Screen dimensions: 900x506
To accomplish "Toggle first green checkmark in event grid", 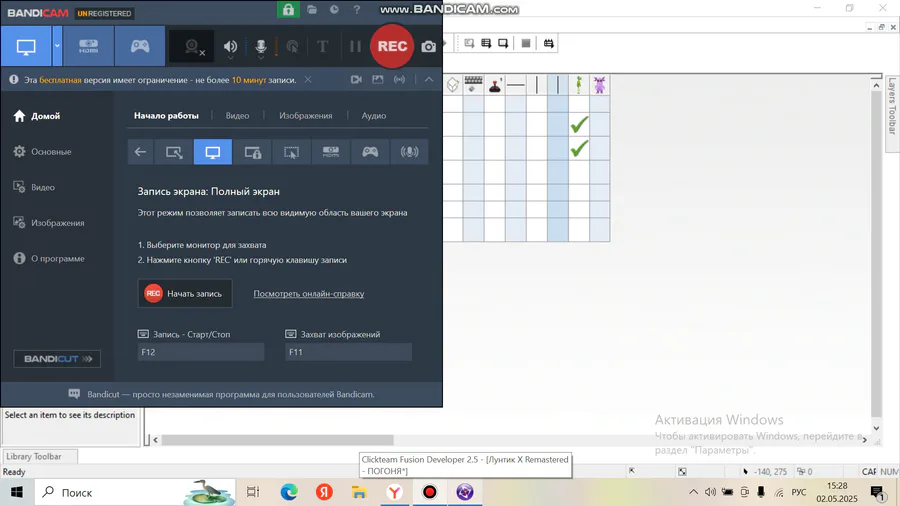I will [x=579, y=124].
